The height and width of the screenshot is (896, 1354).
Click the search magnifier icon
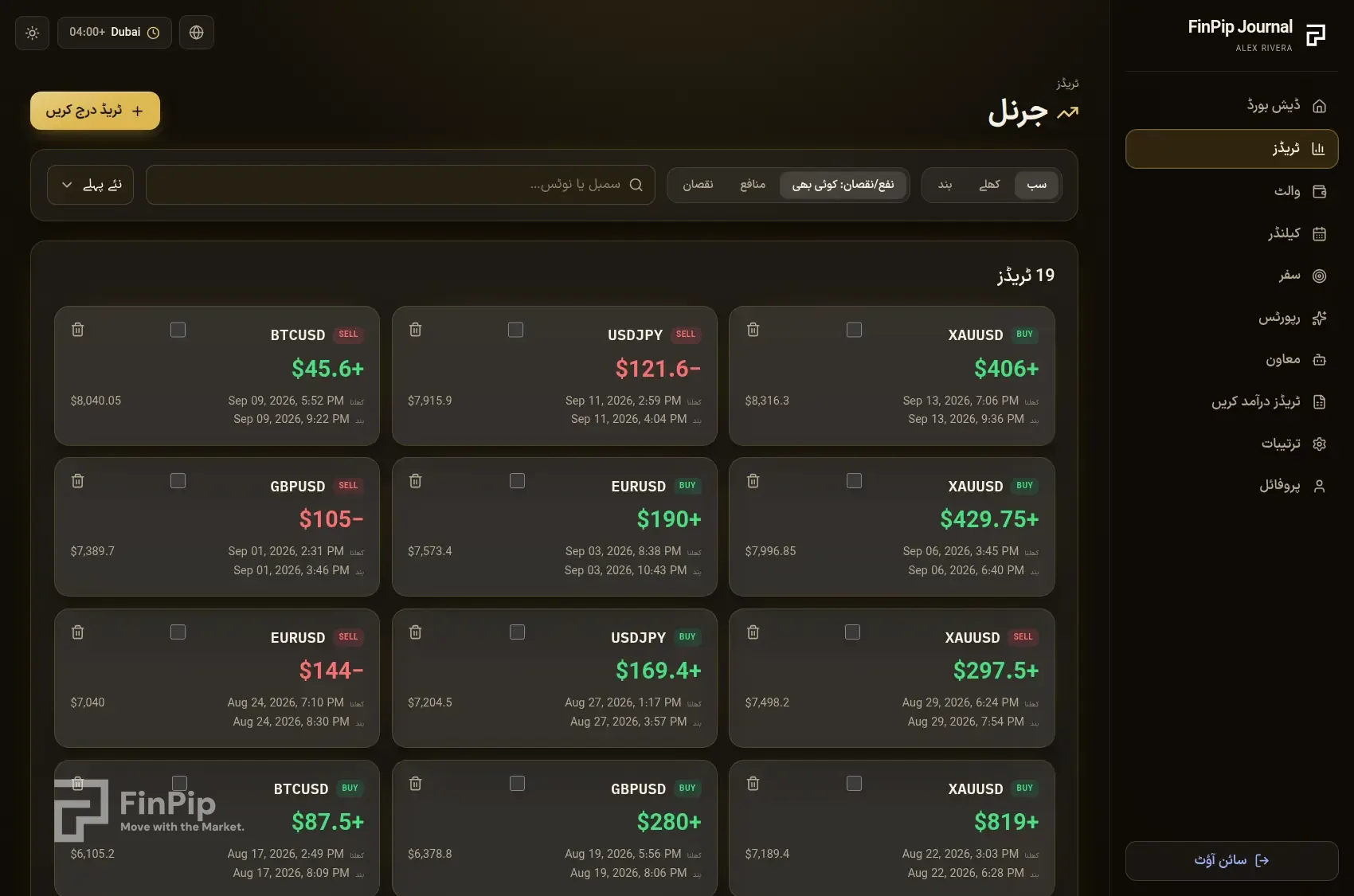click(x=636, y=185)
